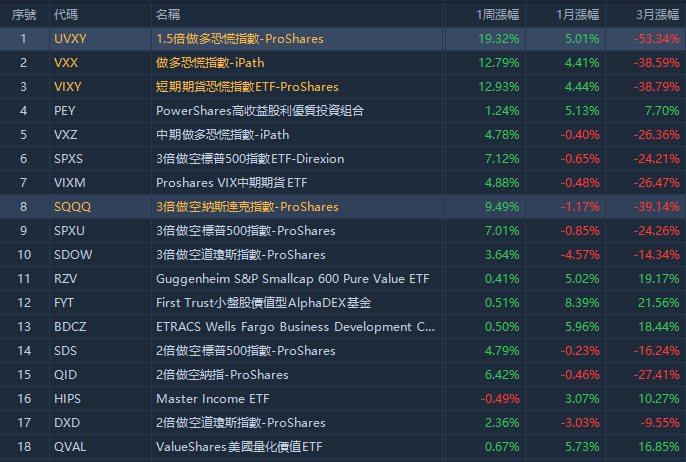Select the VXZ ticker code

66,135
